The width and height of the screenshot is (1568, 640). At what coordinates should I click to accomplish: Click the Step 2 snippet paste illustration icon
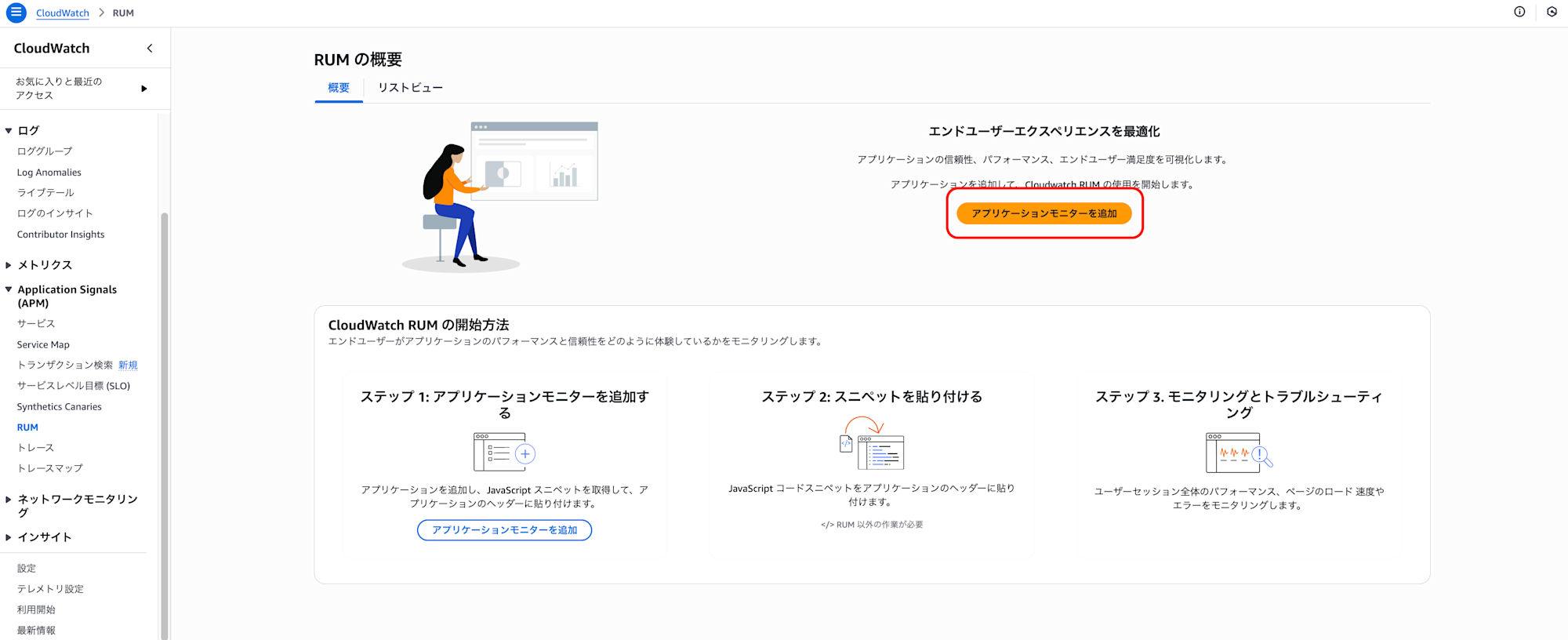[x=872, y=442]
